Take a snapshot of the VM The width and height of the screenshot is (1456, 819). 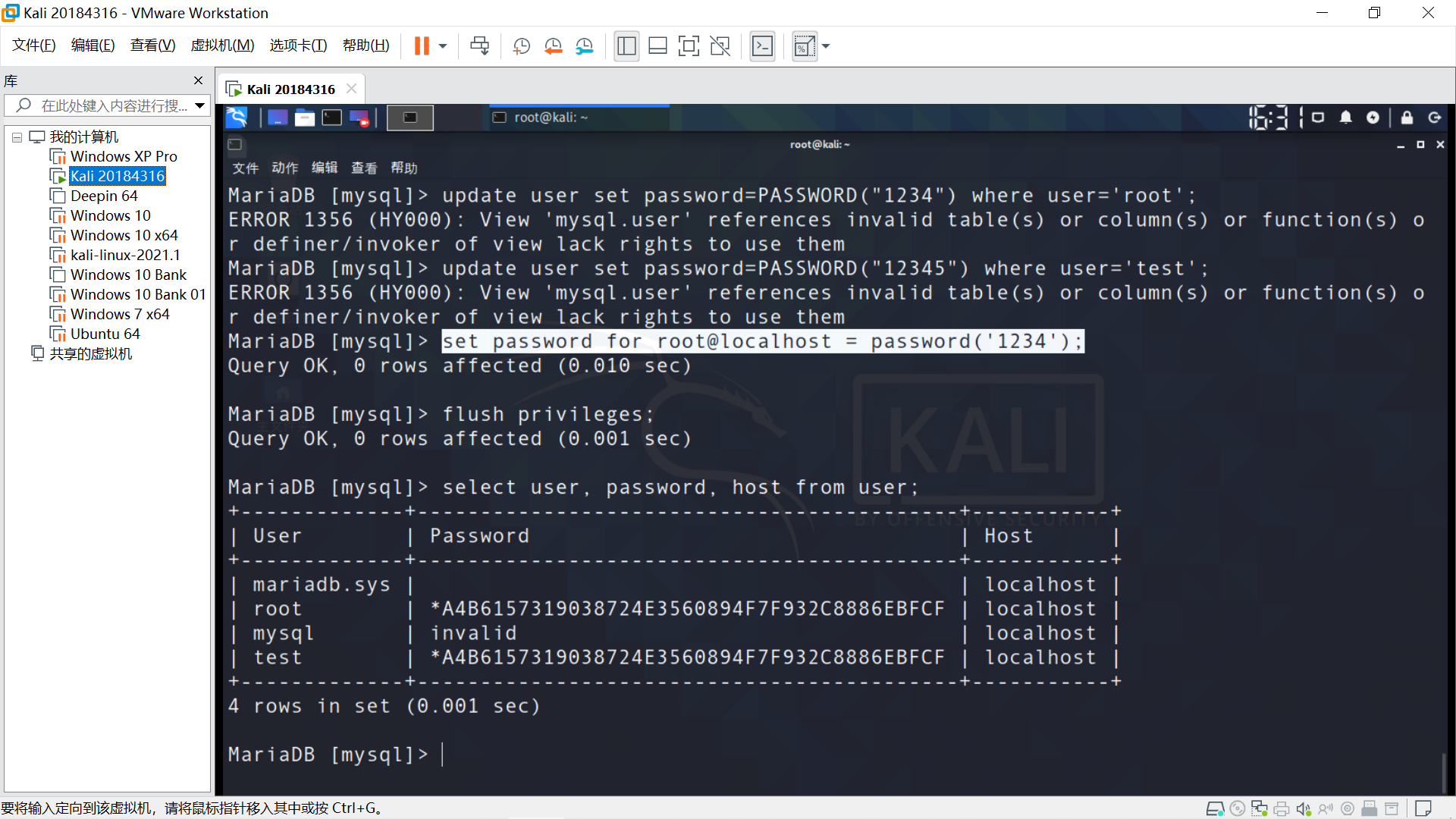point(521,46)
